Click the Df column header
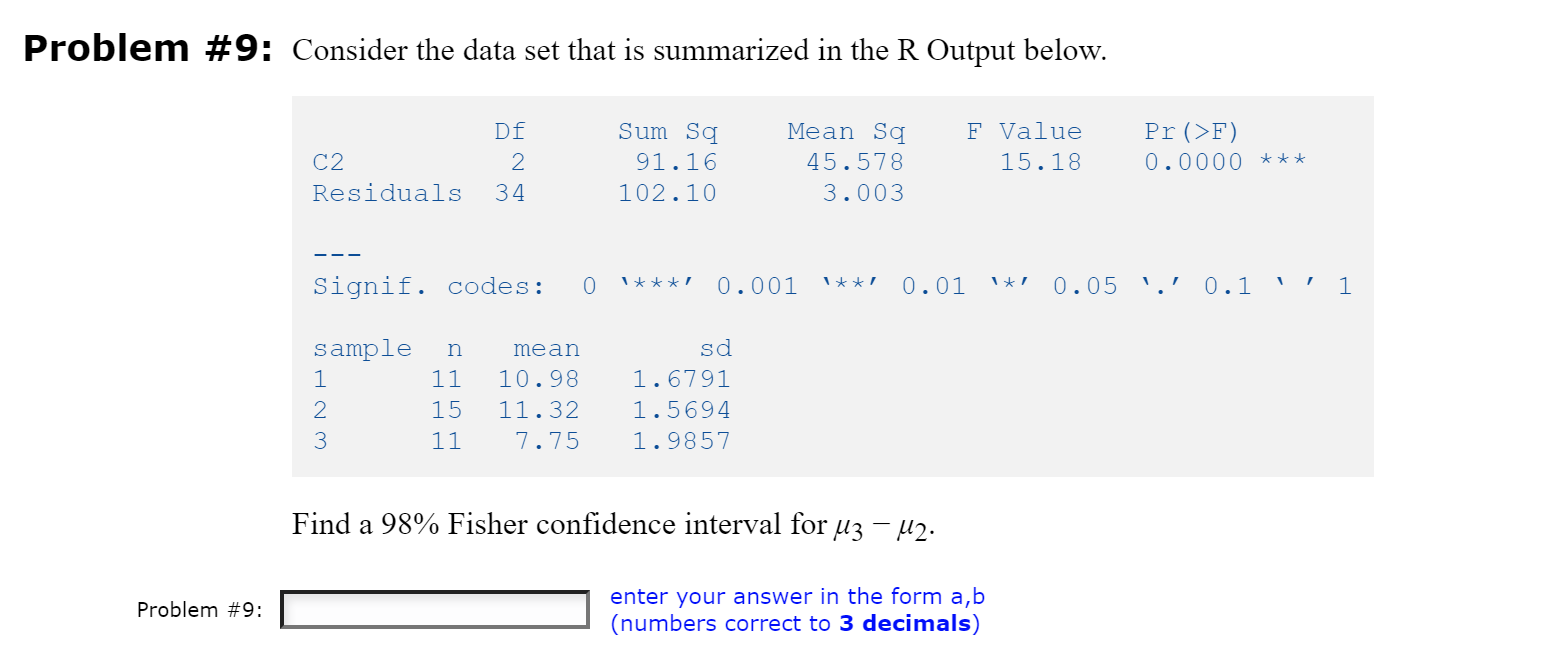This screenshot has width=1544, height=660. (x=508, y=130)
